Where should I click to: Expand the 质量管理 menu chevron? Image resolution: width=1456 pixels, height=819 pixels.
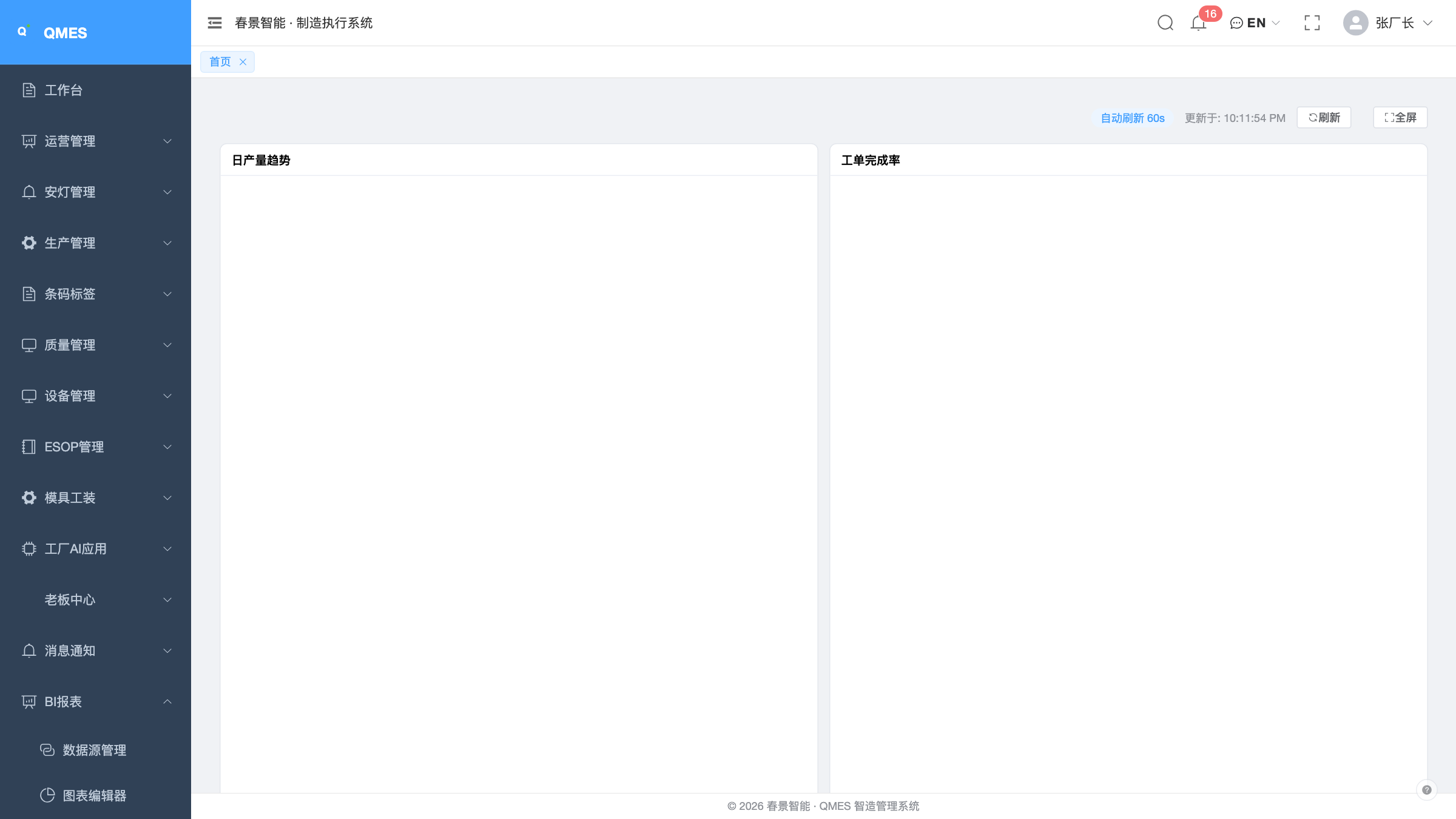tap(167, 345)
